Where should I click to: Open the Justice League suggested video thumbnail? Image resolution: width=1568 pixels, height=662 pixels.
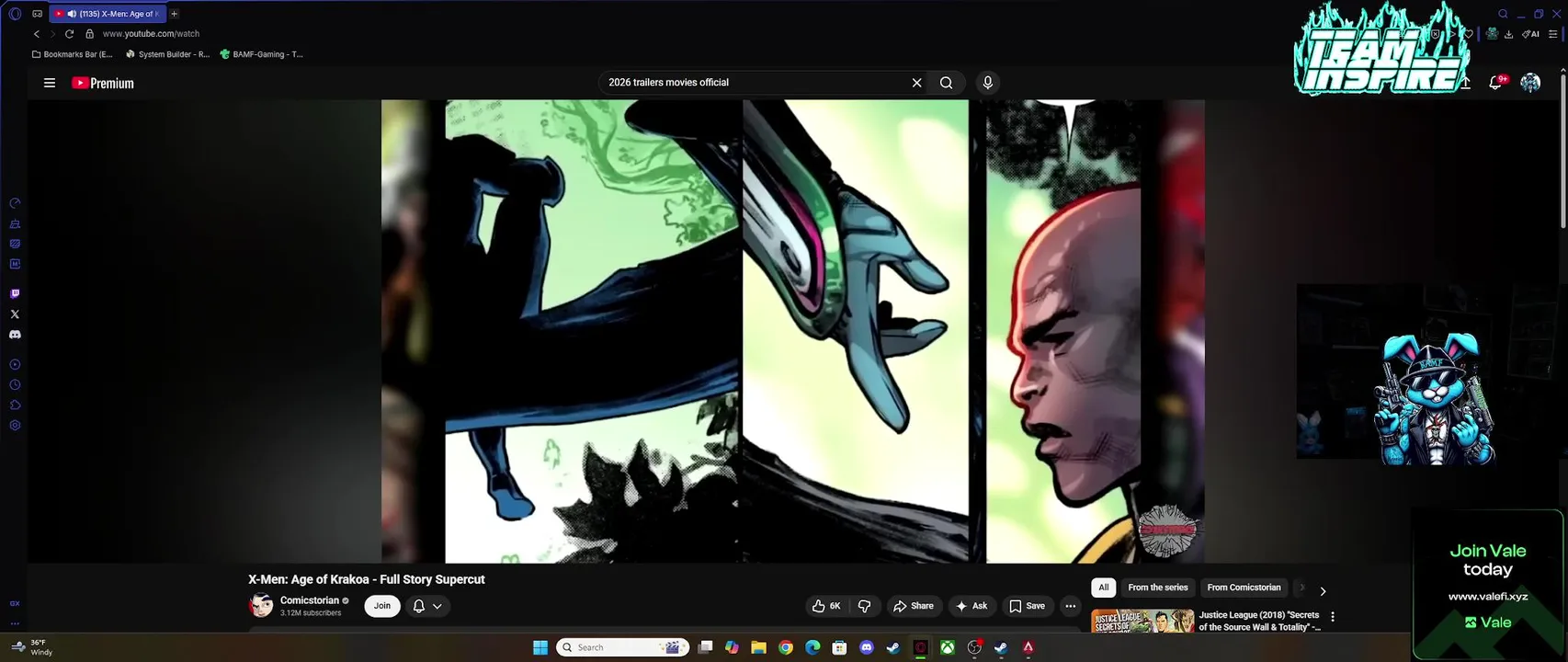tap(1142, 621)
